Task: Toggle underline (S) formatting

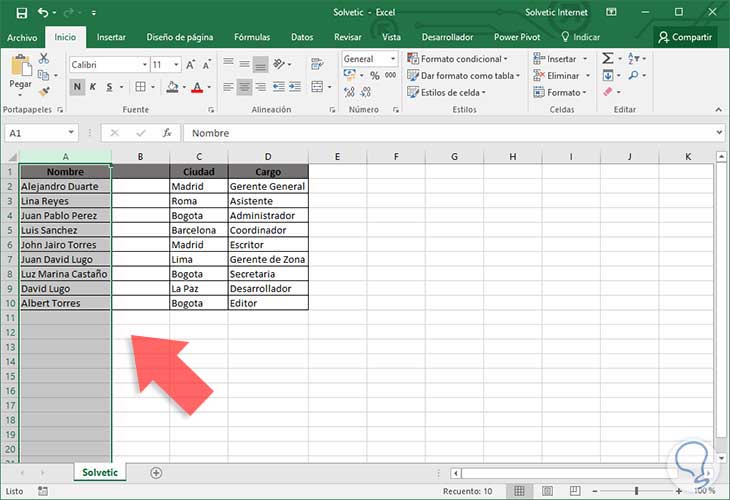Action: [109, 87]
